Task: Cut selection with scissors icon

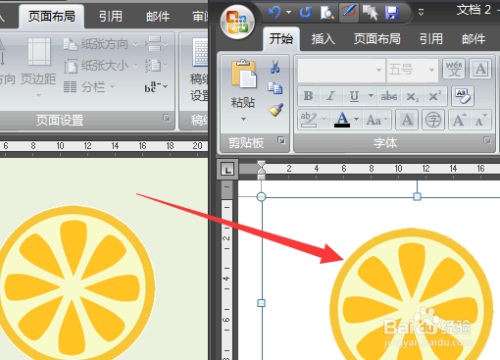Action: coord(275,67)
